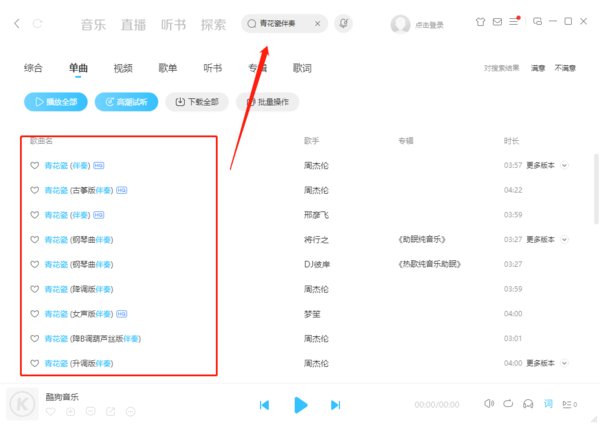Open singer DJ彼岸
600x424 pixels.
click(317, 264)
